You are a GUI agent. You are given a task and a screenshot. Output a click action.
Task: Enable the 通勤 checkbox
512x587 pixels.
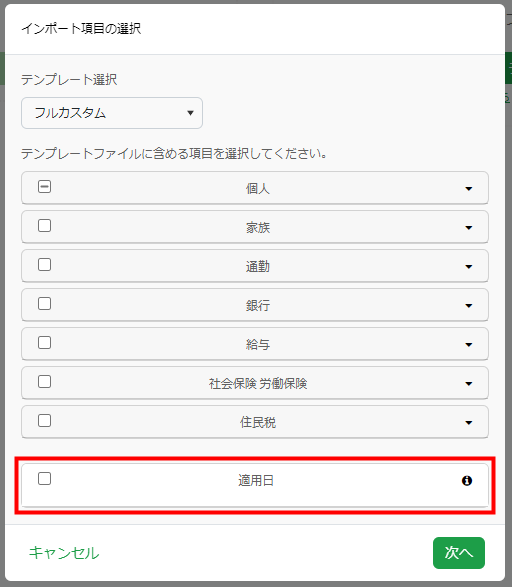(45, 264)
